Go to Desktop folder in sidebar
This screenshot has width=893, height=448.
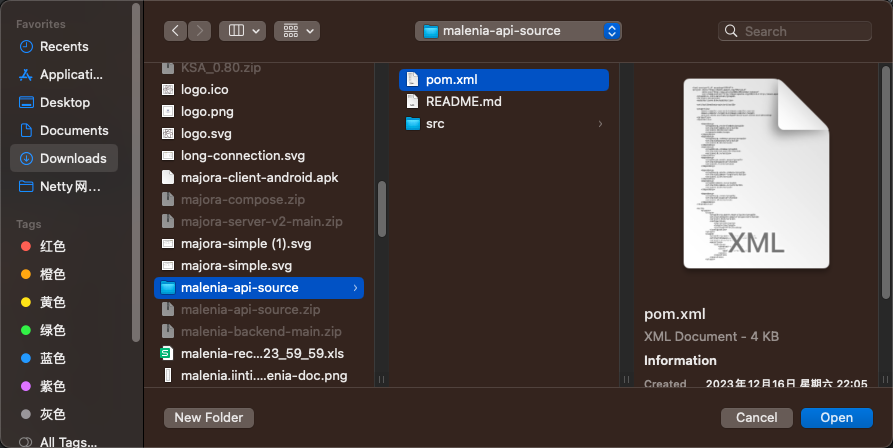click(64, 102)
